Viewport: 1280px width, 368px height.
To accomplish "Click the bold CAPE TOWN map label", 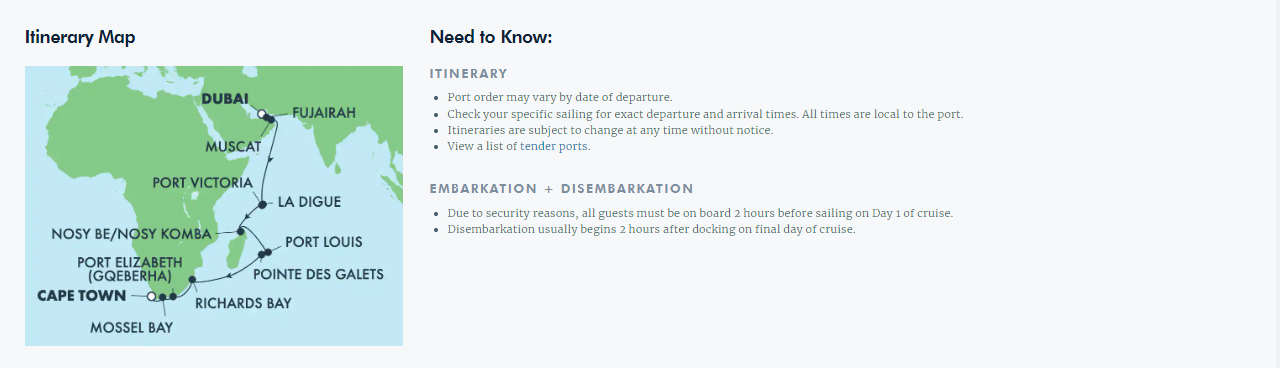I will (82, 296).
